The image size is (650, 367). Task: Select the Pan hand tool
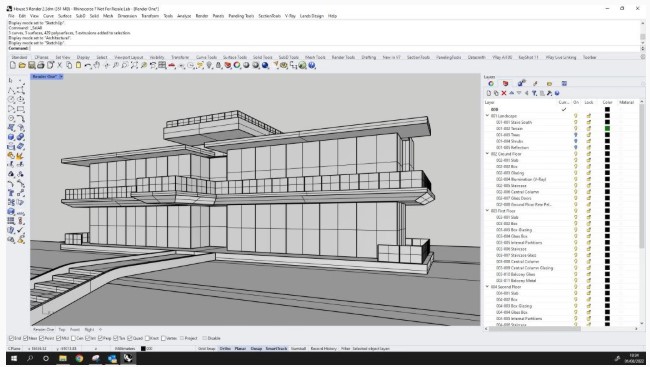pyautogui.click(x=97, y=65)
